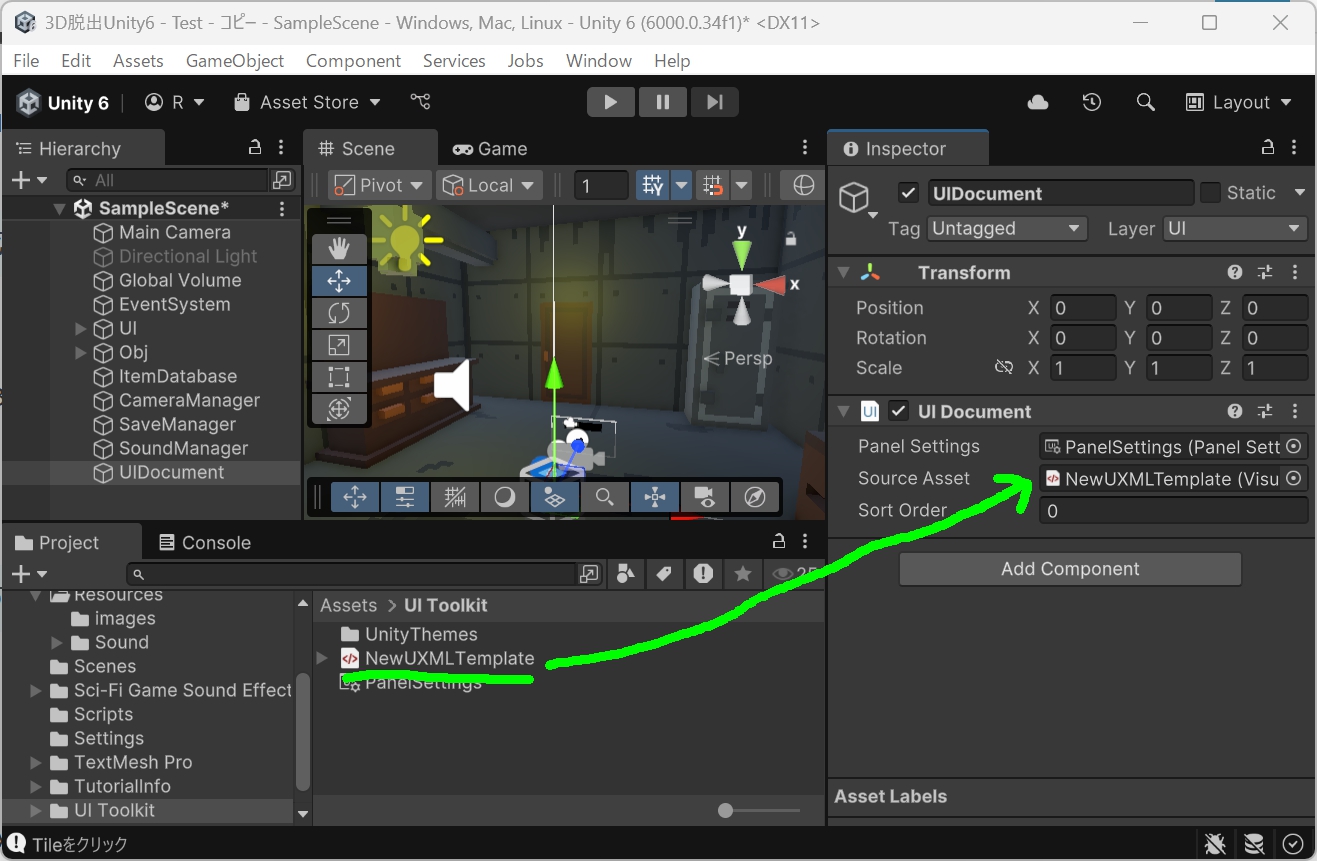Activate the Hand pan tool
The height and width of the screenshot is (861, 1317).
(x=339, y=247)
